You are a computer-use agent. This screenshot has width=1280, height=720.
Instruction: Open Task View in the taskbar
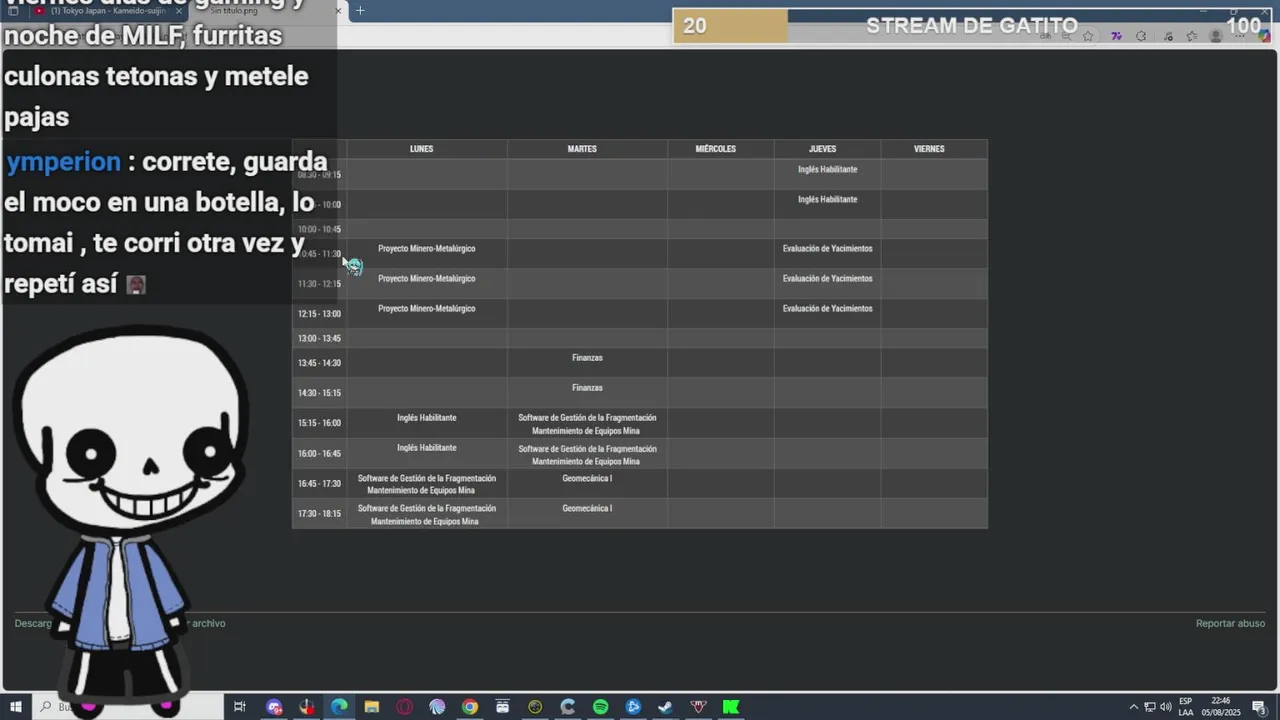pyautogui.click(x=240, y=707)
